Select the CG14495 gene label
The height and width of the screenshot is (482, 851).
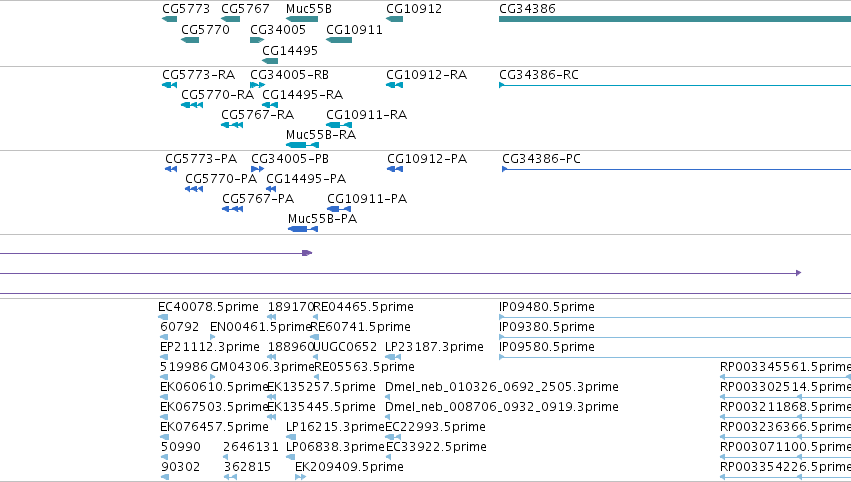coord(290,50)
